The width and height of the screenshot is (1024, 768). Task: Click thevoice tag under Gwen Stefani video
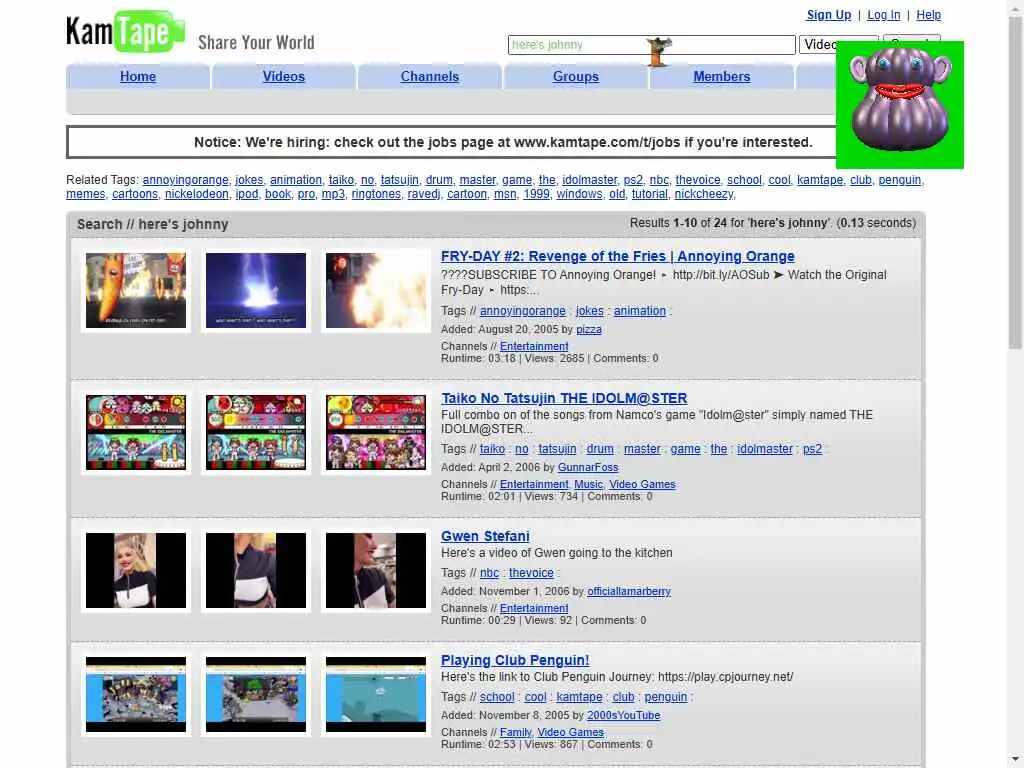[x=532, y=573]
